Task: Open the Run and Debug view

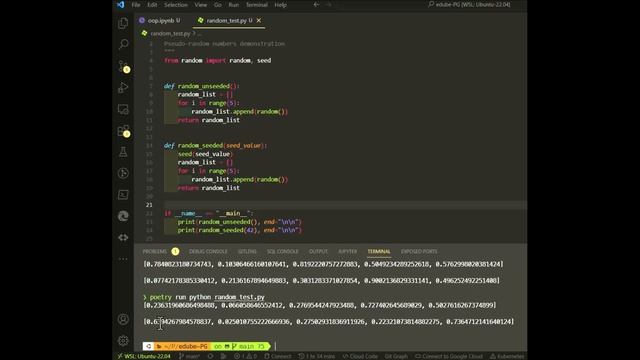Action: pos(123,87)
